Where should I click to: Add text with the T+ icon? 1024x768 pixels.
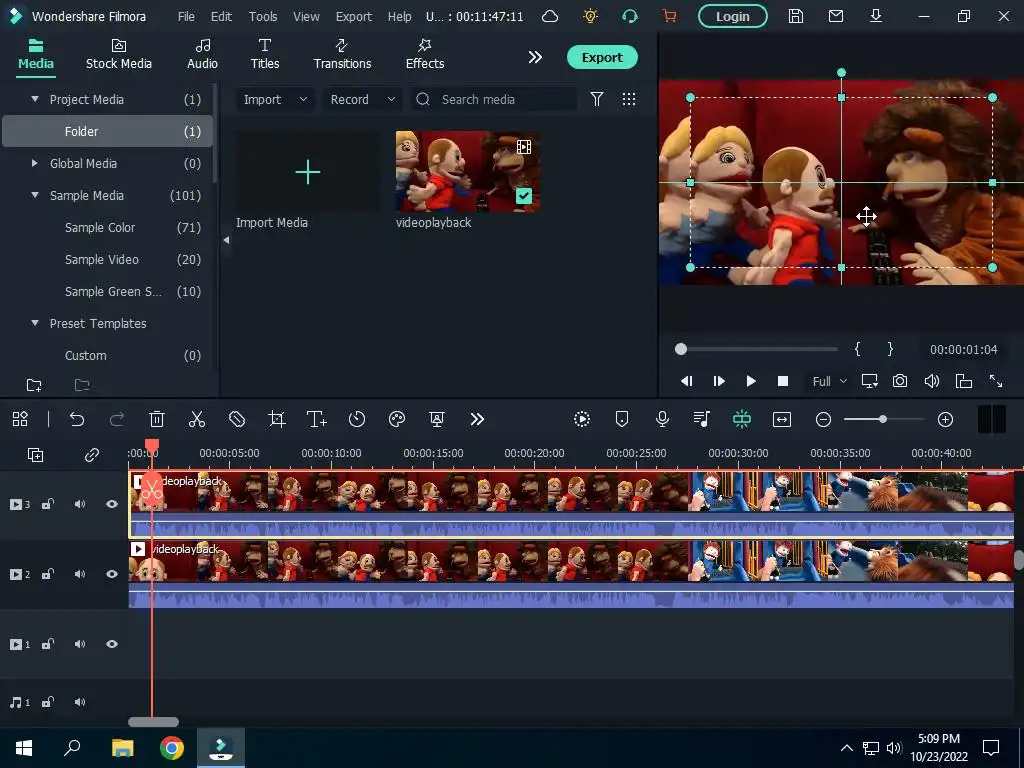(x=317, y=419)
